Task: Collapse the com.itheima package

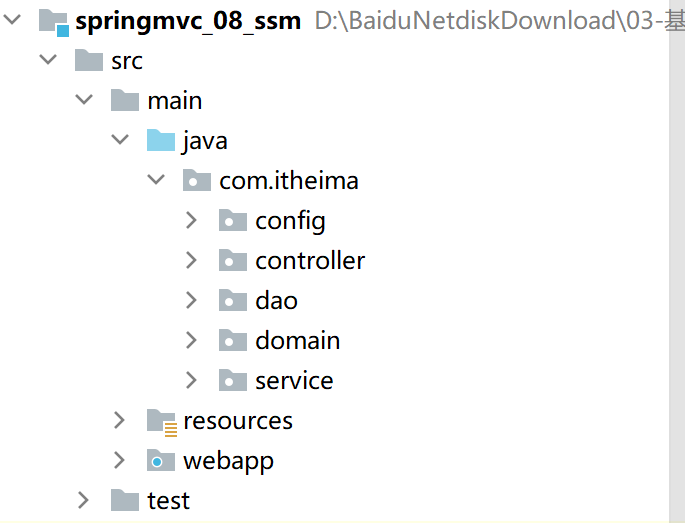Action: point(156,181)
